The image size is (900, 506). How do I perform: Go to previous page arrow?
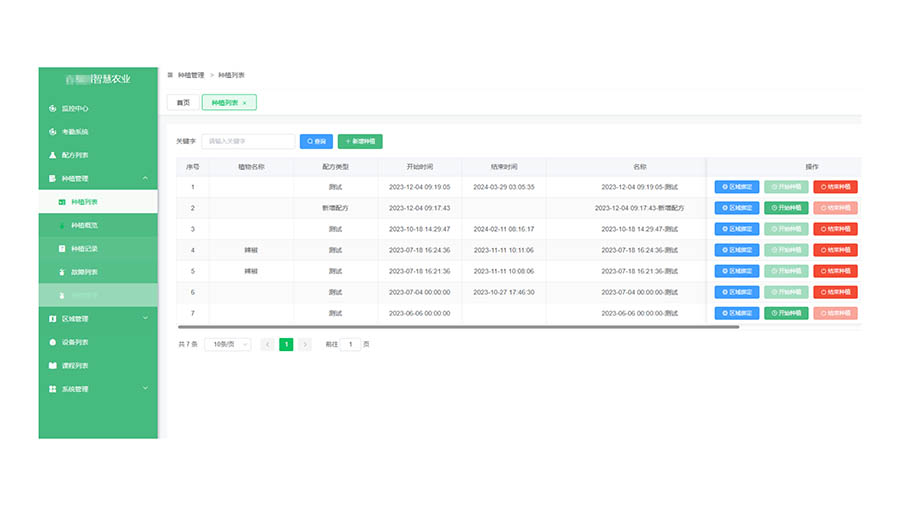click(x=267, y=344)
